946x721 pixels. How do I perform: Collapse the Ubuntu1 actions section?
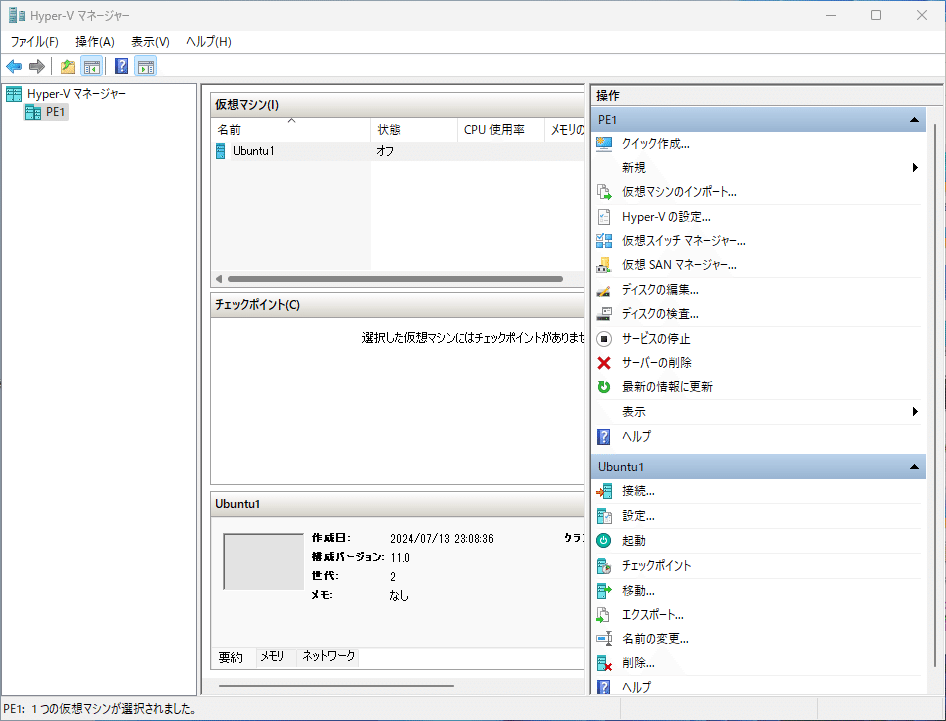[914, 466]
